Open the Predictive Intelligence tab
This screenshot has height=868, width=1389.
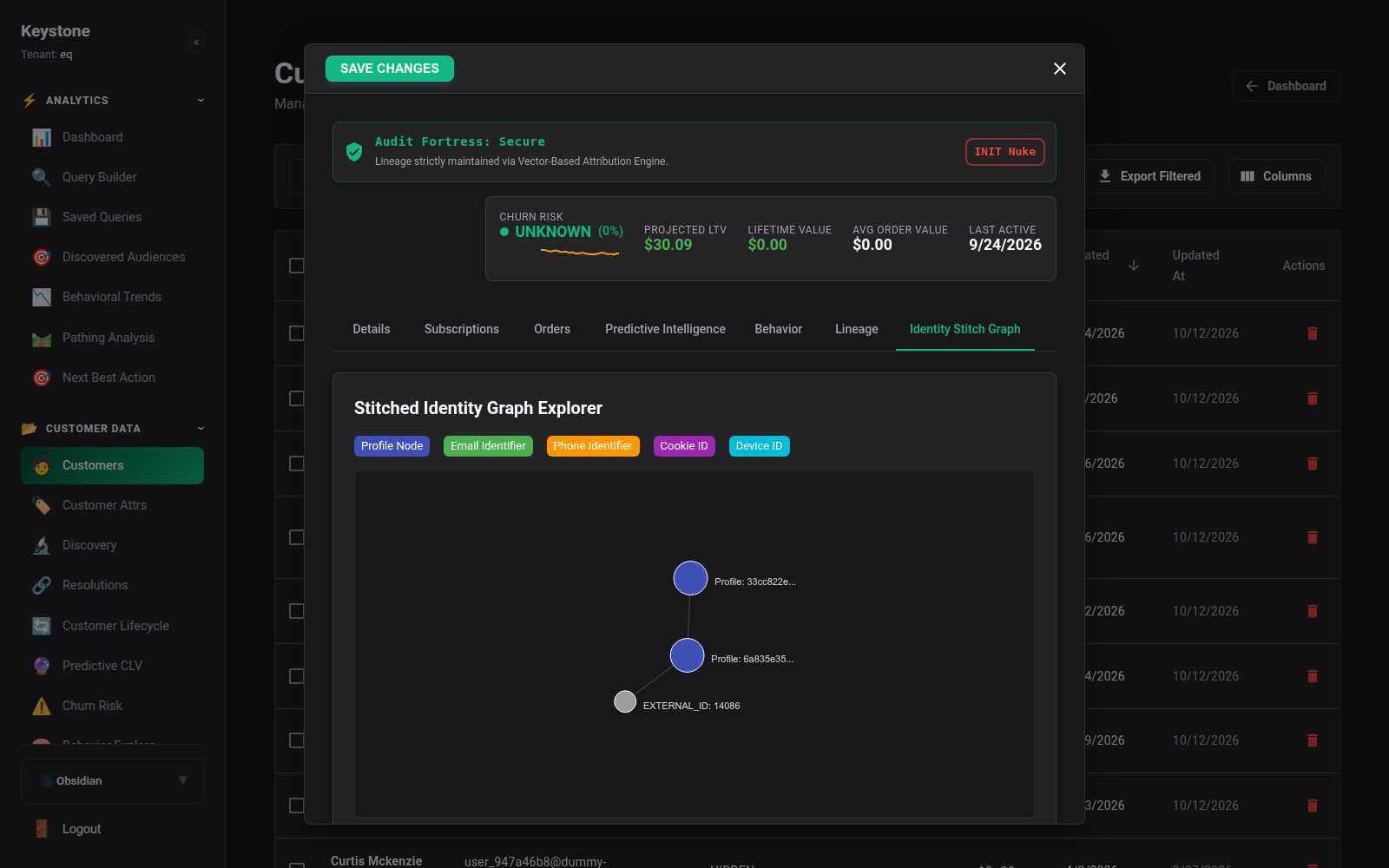coord(665,329)
